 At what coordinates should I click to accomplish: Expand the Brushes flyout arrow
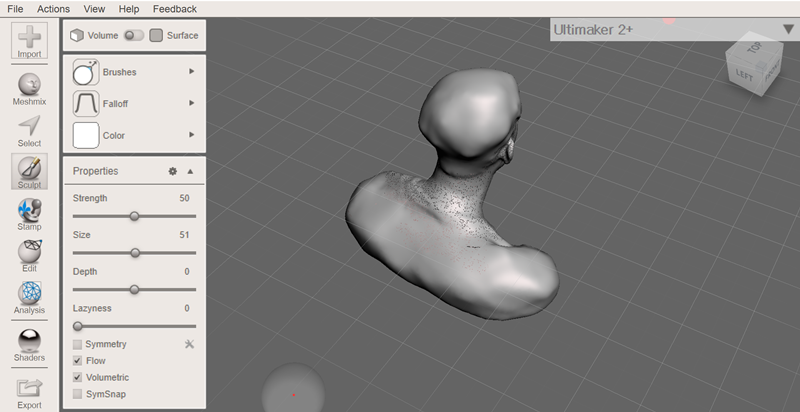192,71
